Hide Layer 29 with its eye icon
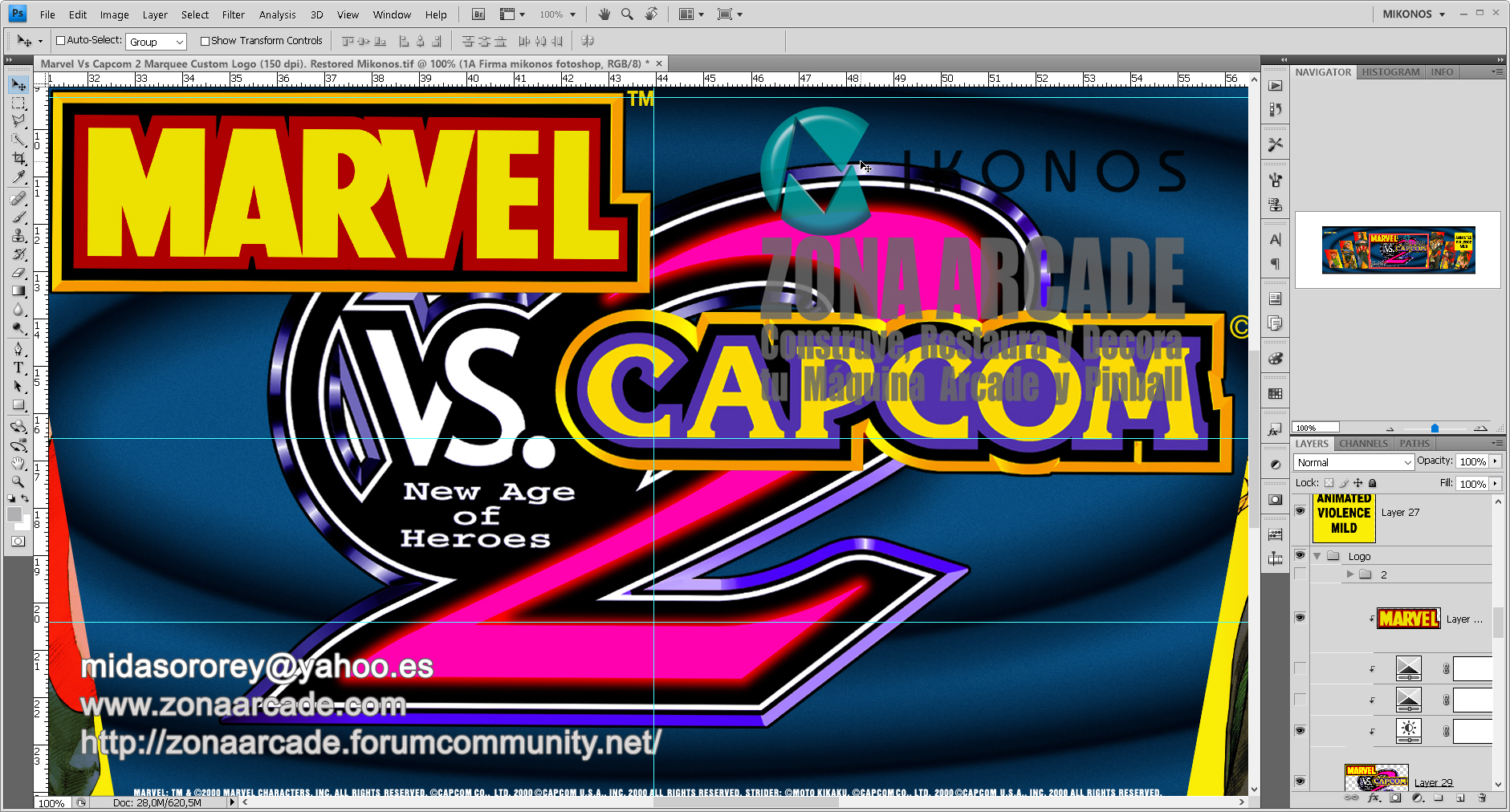The image size is (1510, 812). pos(1300,782)
